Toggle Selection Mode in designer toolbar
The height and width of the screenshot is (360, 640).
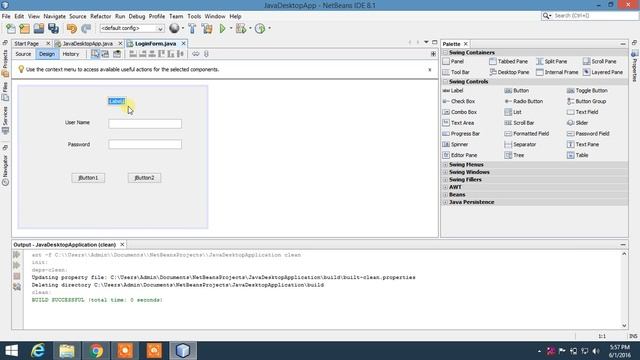click(95, 54)
